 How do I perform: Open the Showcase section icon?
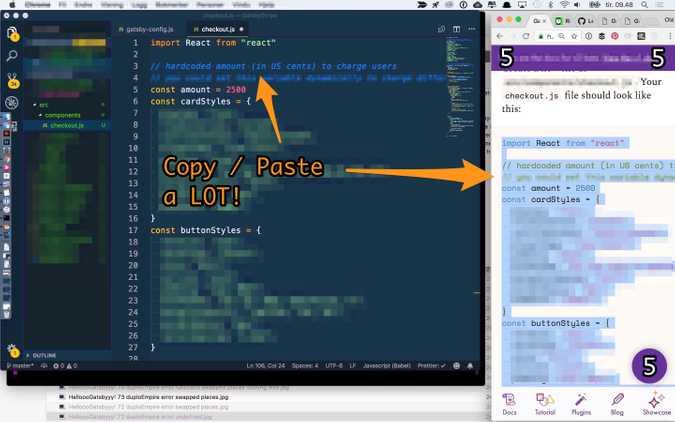point(656,400)
